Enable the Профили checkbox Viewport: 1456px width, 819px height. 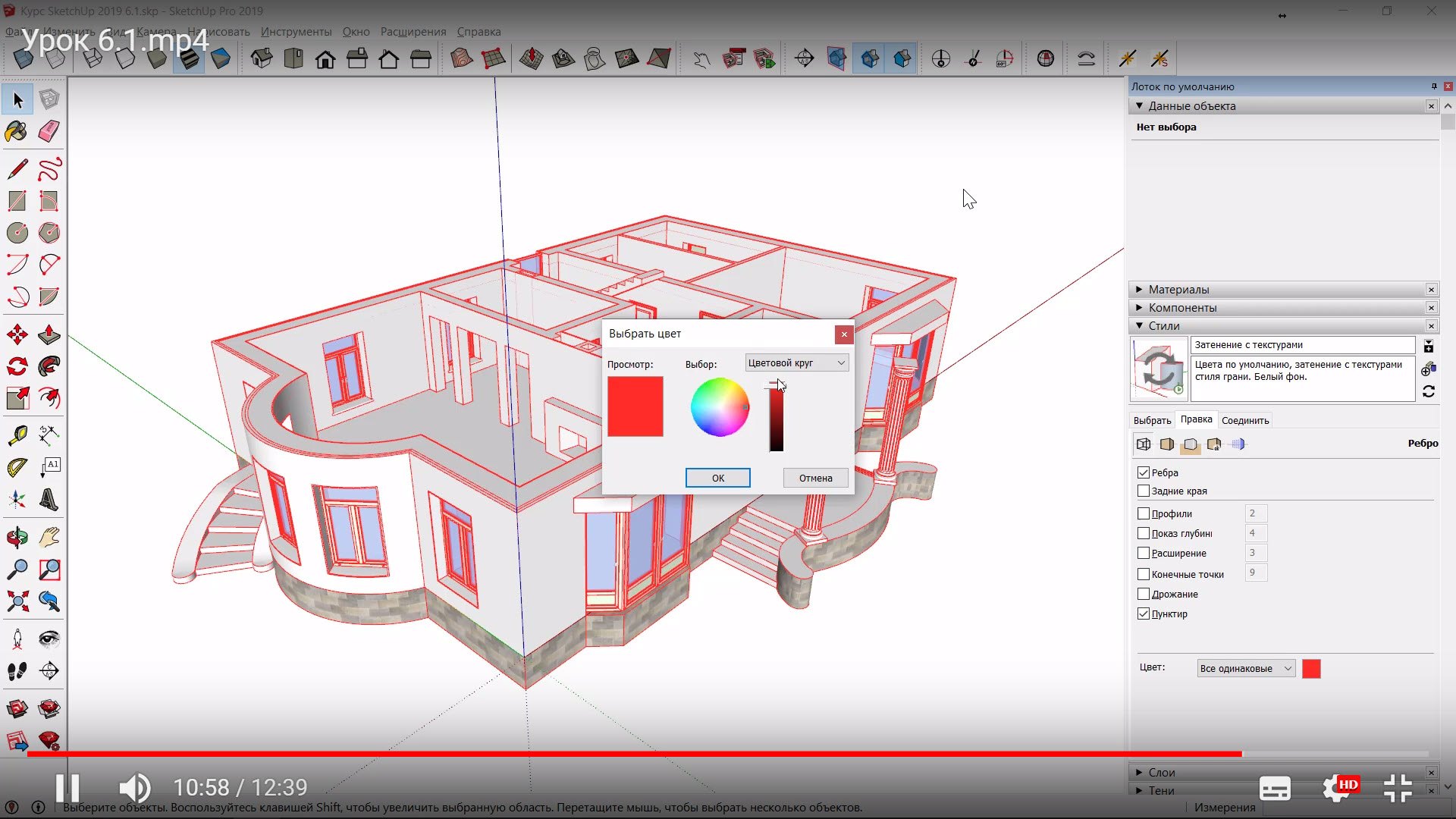(1144, 513)
